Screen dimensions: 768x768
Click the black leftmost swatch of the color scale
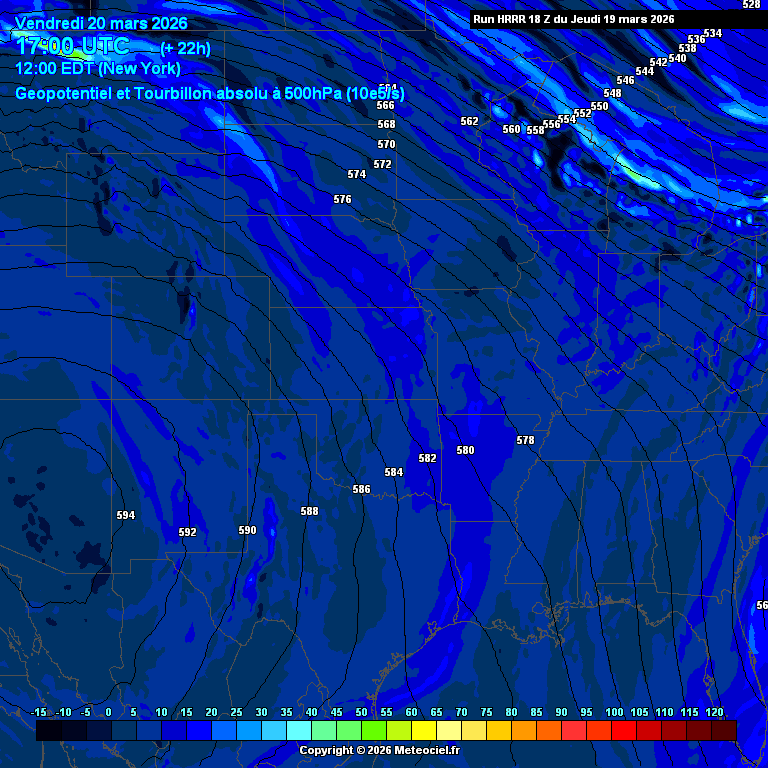click(x=48, y=731)
